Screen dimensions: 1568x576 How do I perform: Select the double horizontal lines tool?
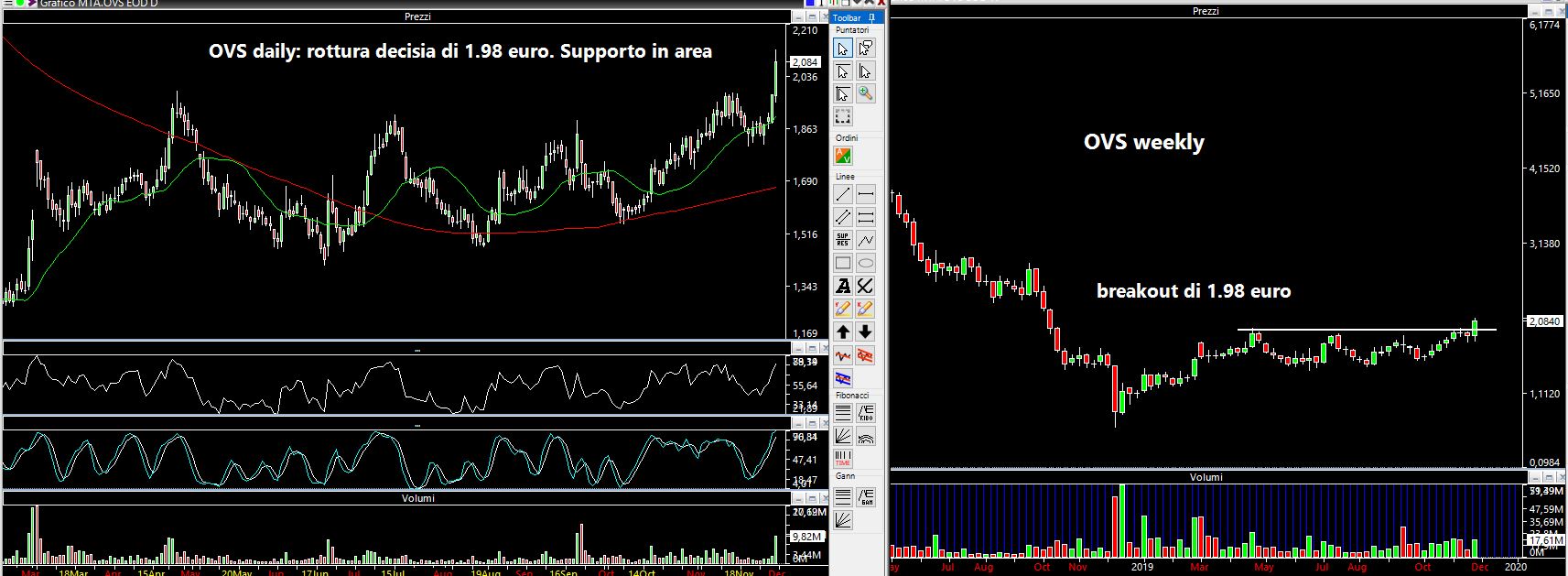coord(865,217)
